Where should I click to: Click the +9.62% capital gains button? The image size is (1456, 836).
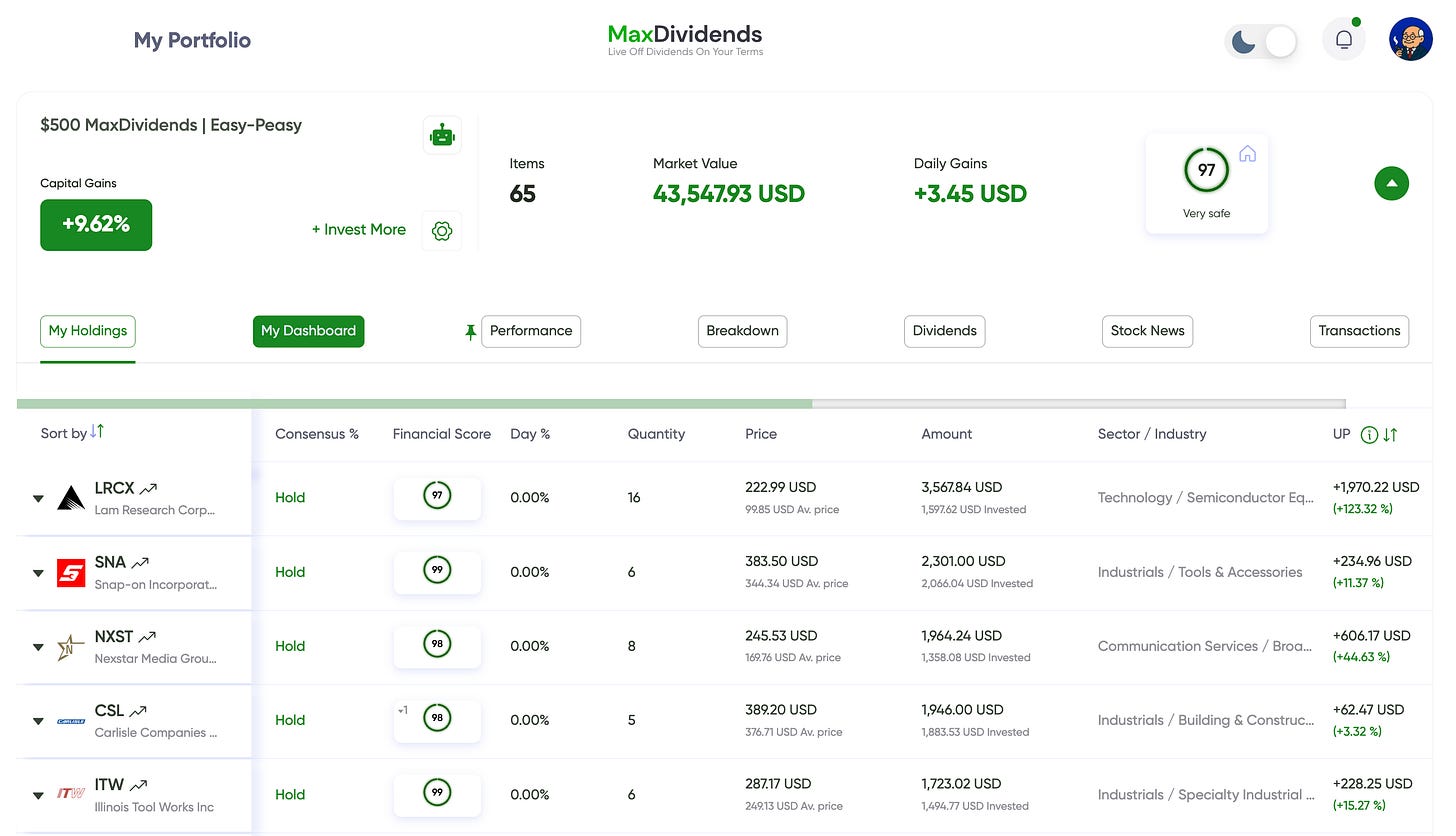click(x=96, y=224)
